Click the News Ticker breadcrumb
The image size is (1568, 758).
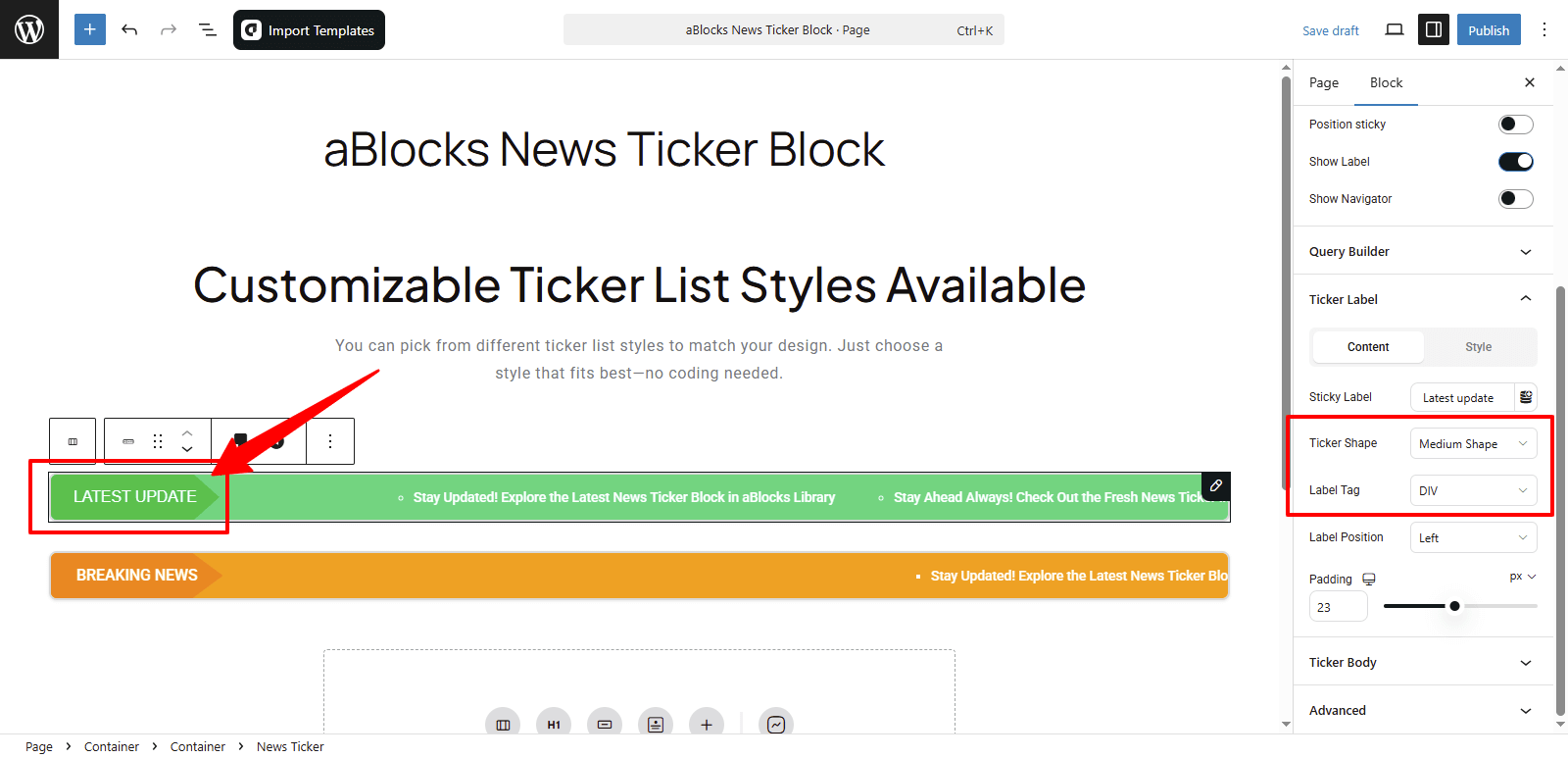coord(290,746)
